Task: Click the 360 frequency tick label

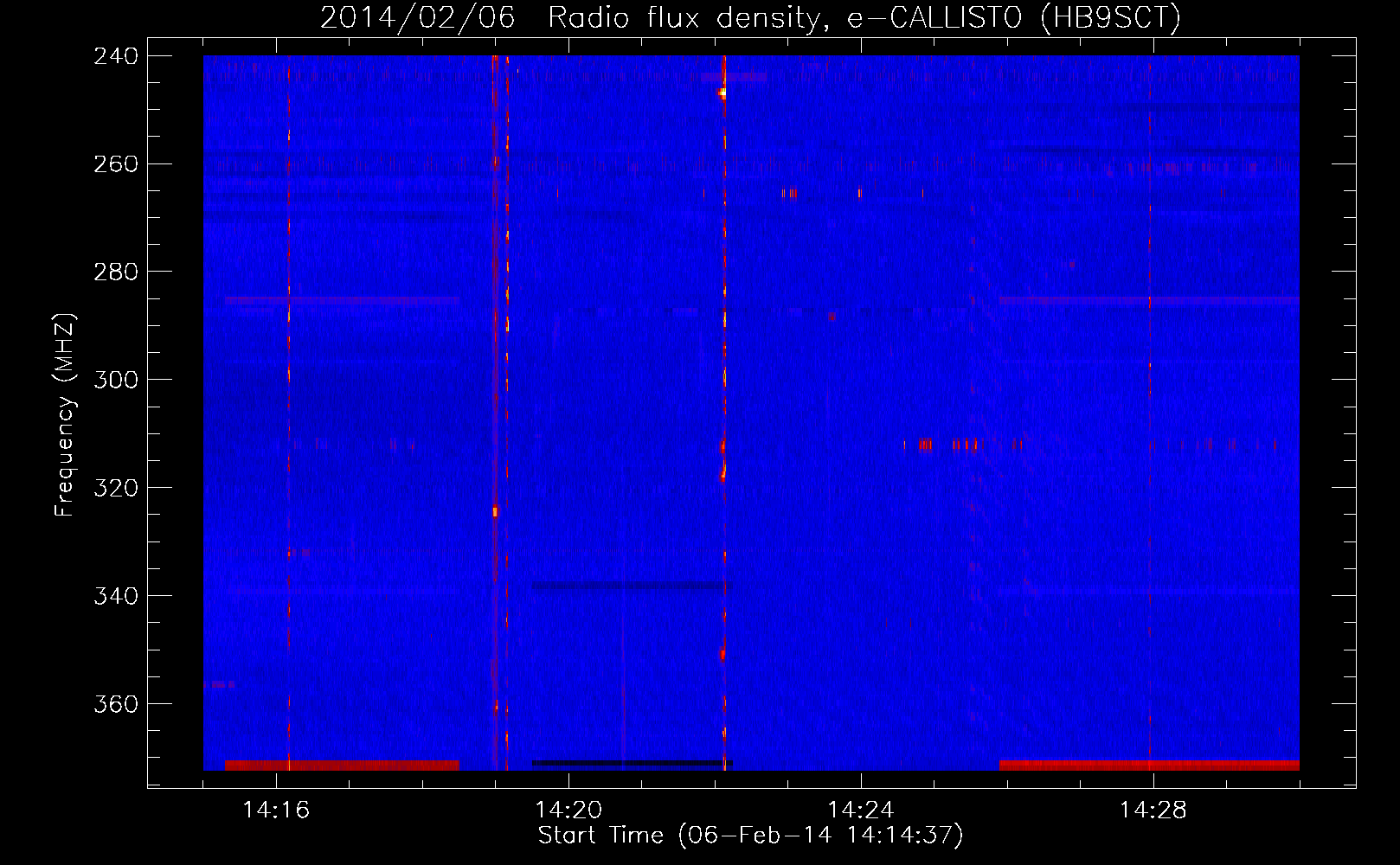Action: pos(115,704)
